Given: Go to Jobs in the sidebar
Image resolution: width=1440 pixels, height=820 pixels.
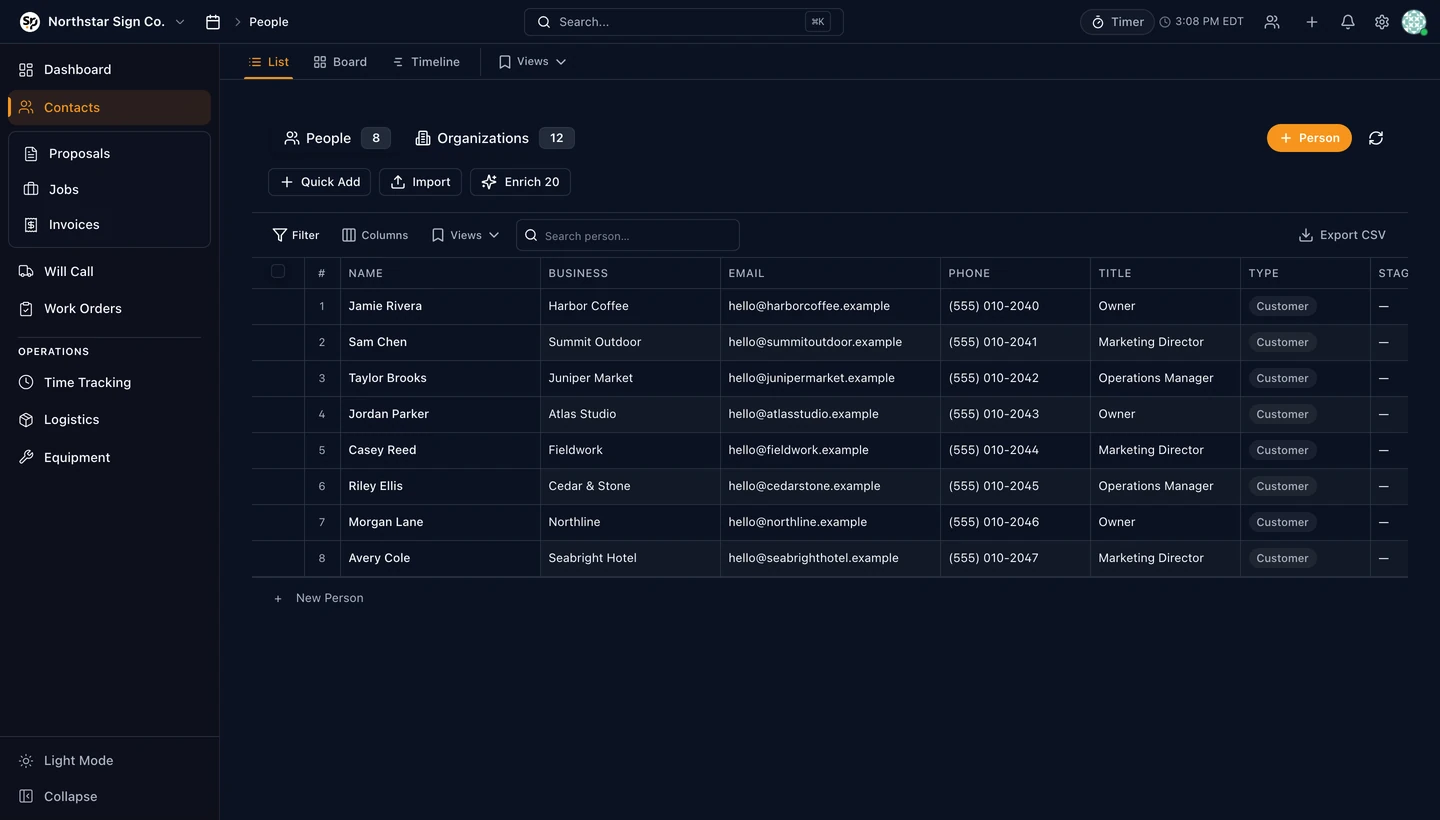Looking at the screenshot, I should coord(110,189).
